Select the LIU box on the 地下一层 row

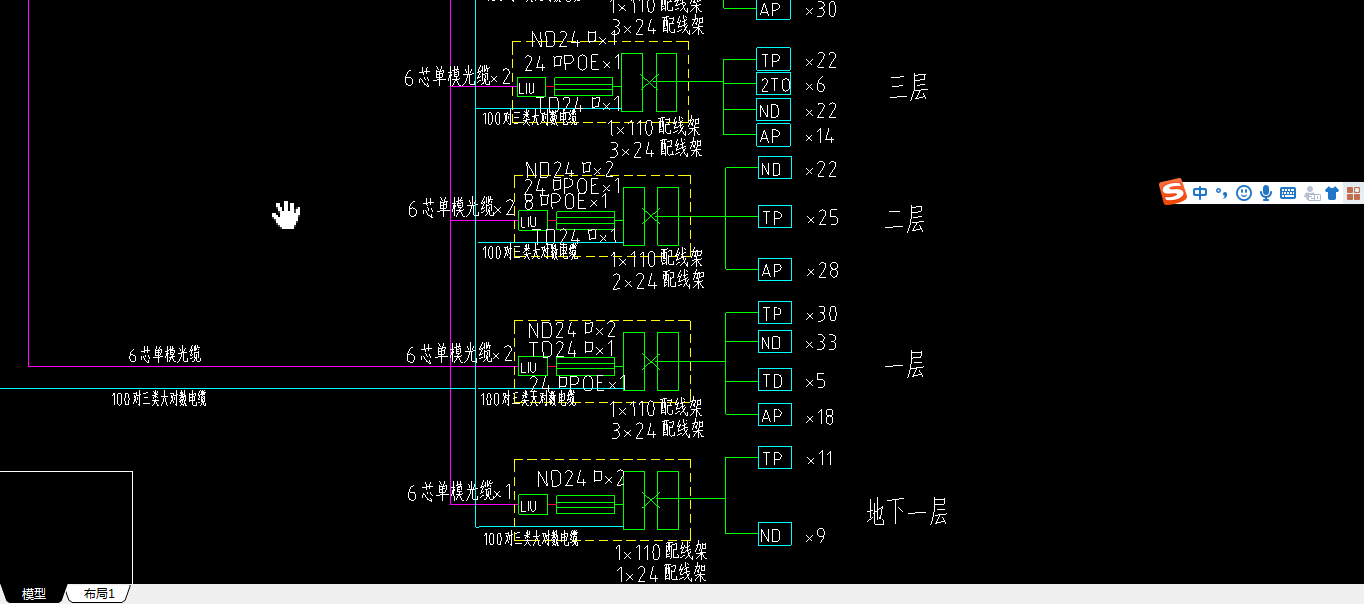click(533, 505)
